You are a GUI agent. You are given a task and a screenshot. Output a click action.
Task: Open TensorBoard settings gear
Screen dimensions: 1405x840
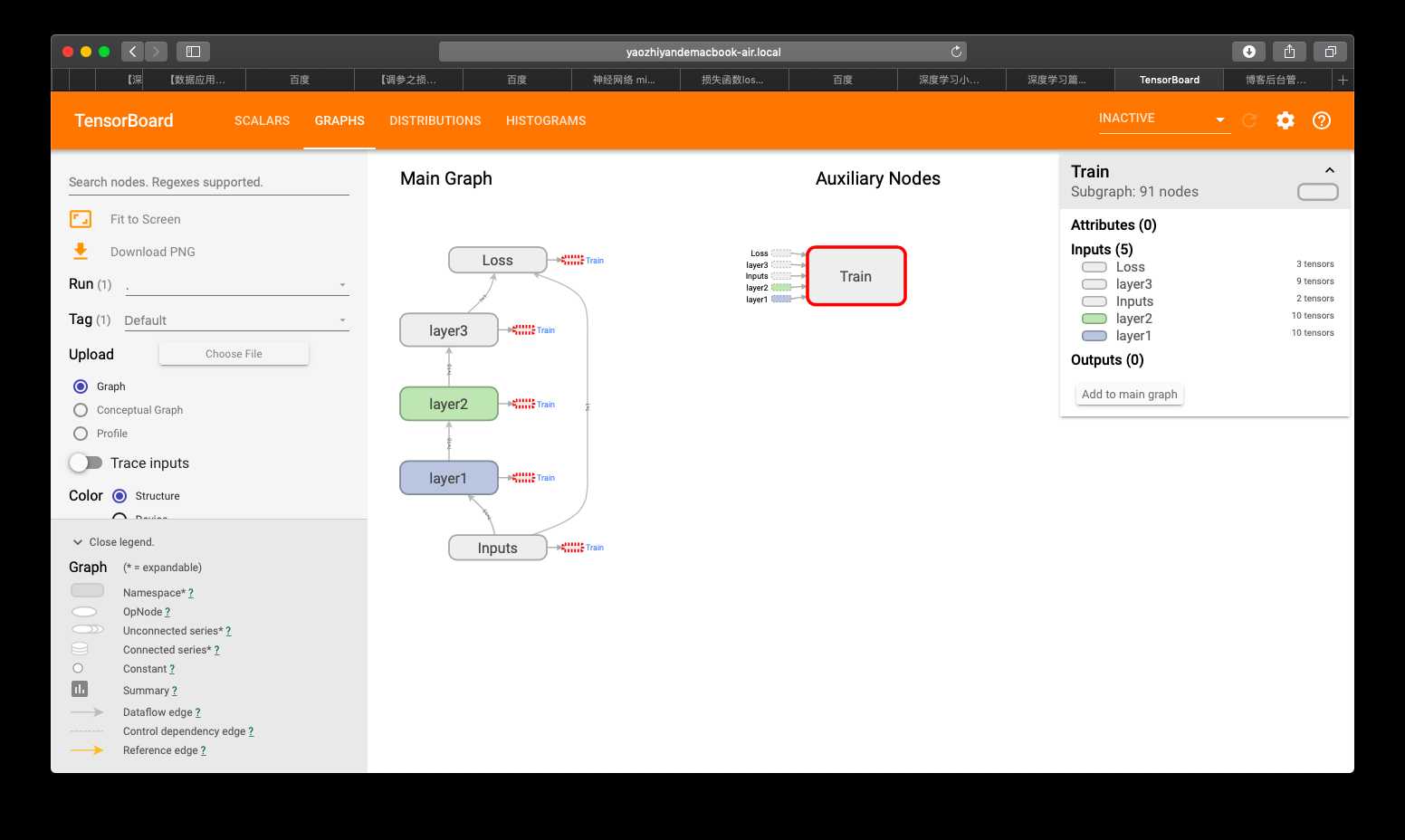[x=1286, y=120]
